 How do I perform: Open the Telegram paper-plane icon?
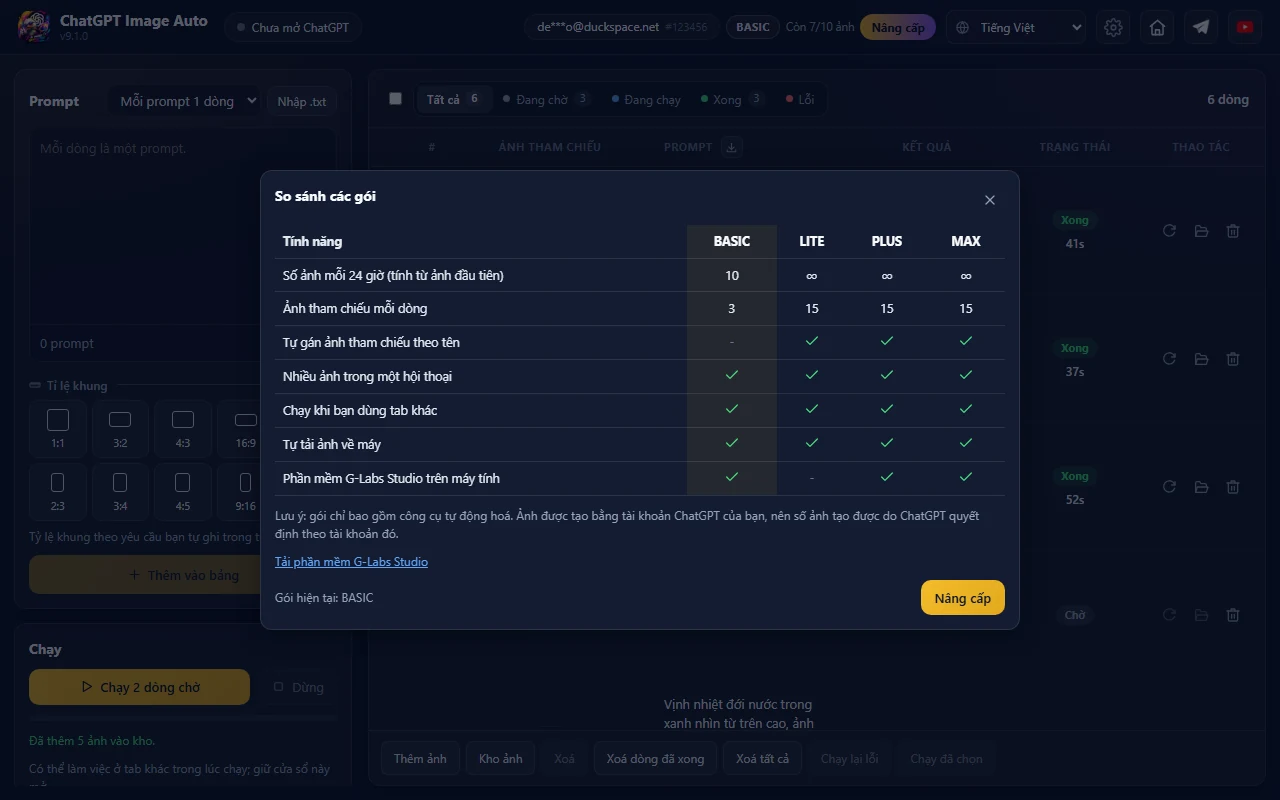coord(1201,27)
